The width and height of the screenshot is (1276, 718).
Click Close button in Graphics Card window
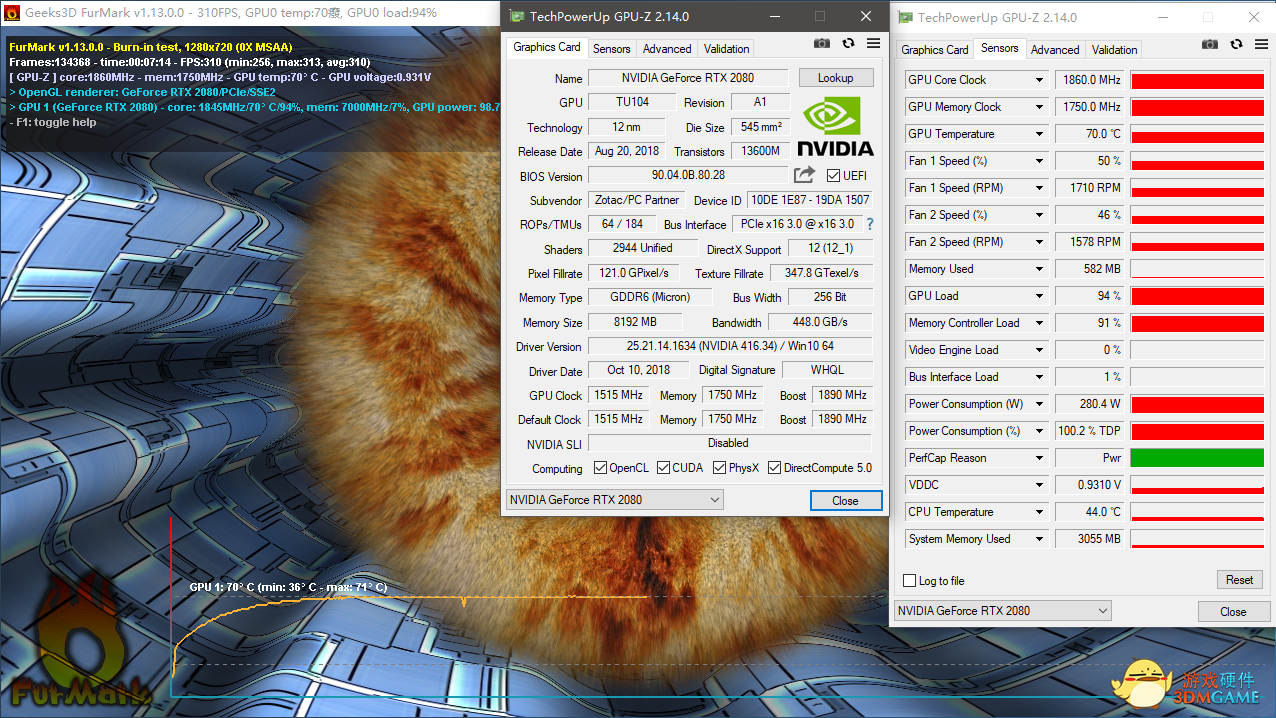point(845,501)
